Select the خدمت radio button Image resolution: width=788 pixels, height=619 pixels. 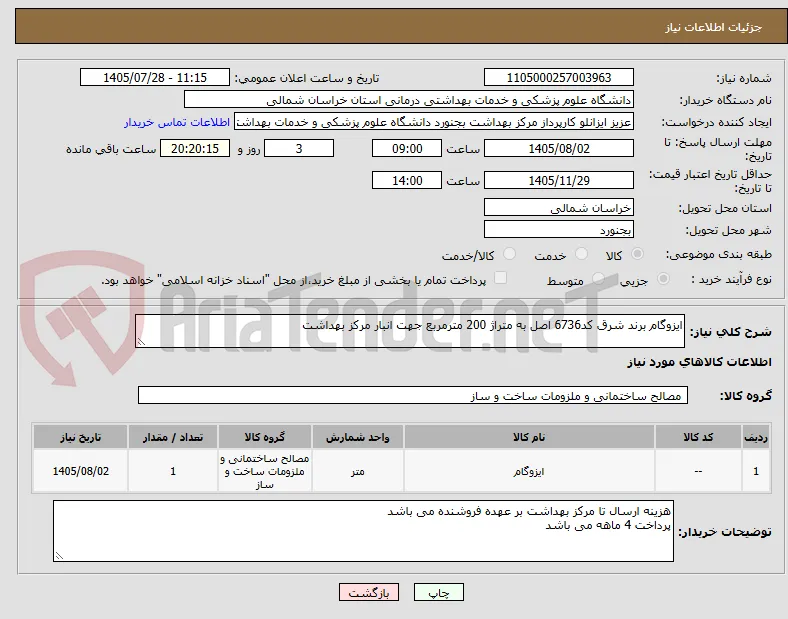581,254
